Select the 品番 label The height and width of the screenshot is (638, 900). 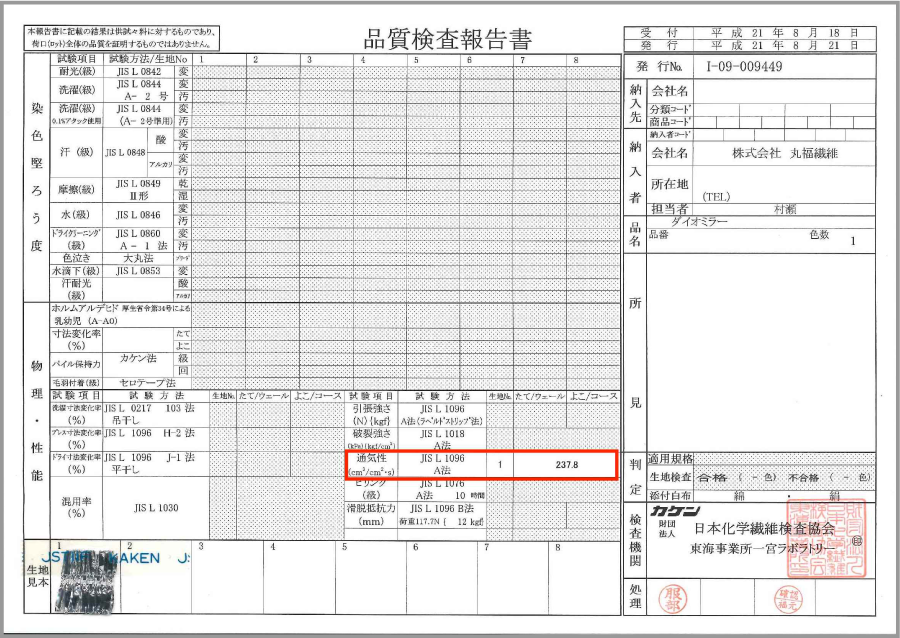pos(659,235)
